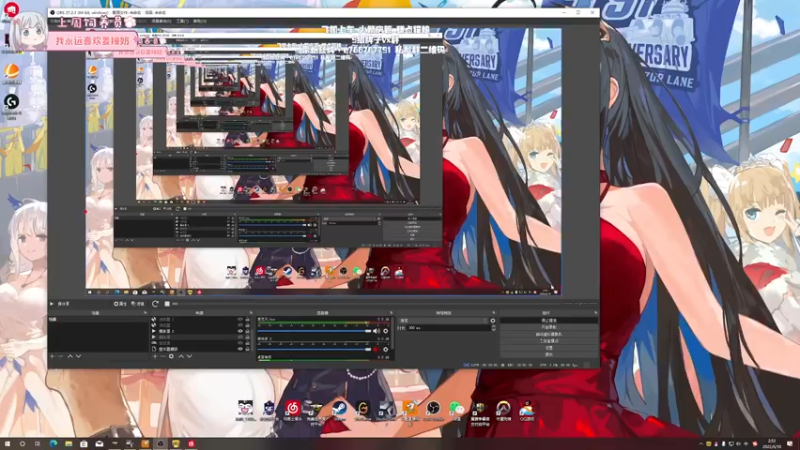The image size is (800, 450).
Task: Move the selected source down in the list
Action: [189, 356]
